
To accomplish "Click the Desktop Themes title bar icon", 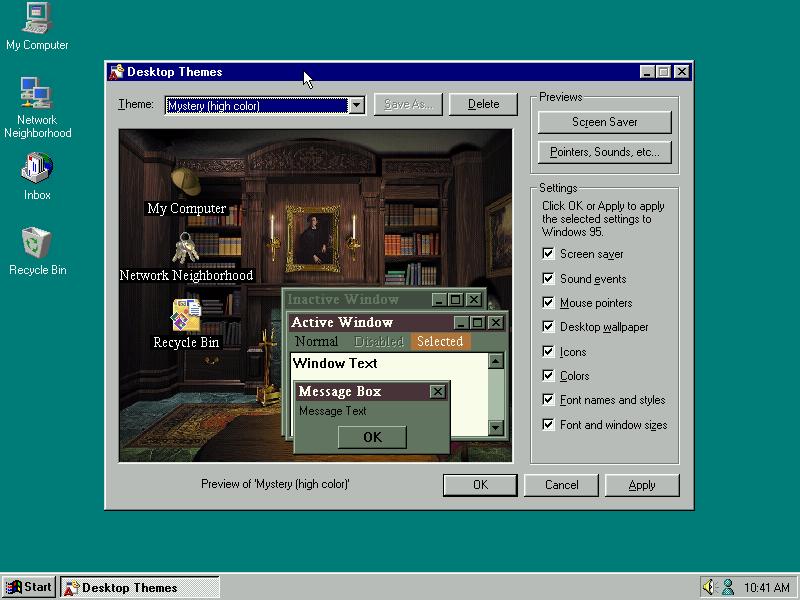I will 116,72.
